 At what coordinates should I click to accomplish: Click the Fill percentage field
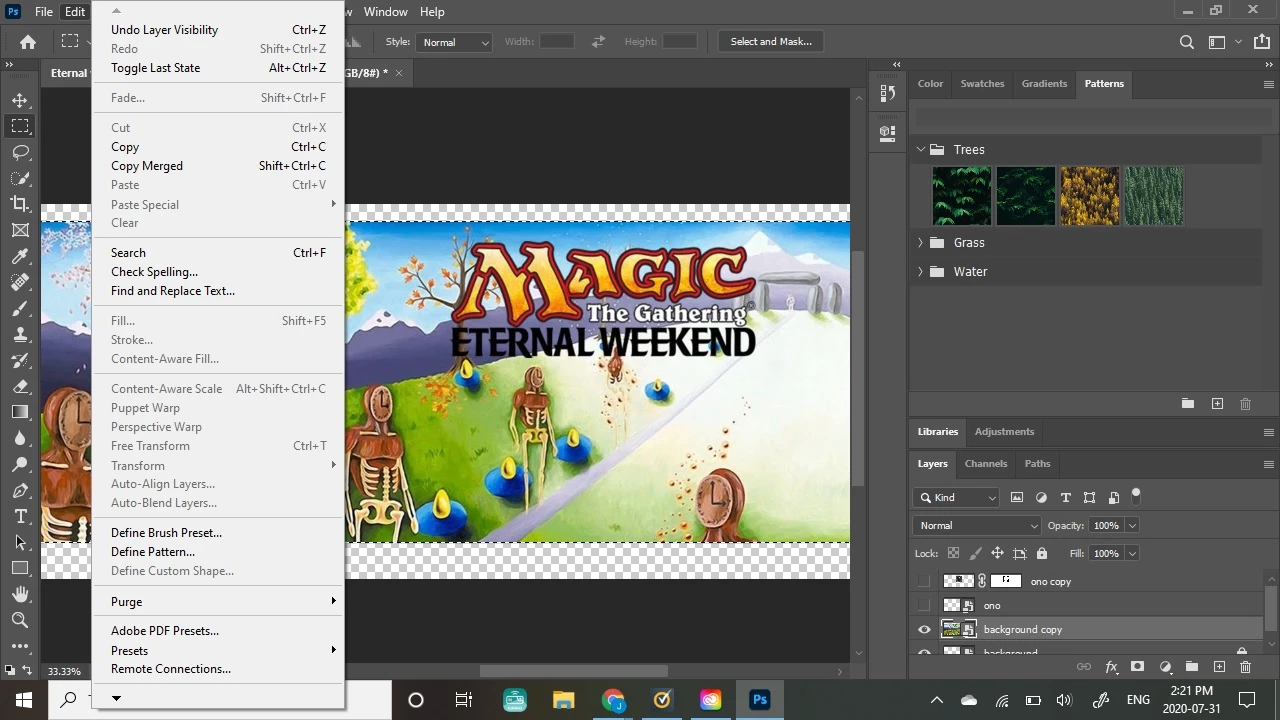(1106, 553)
